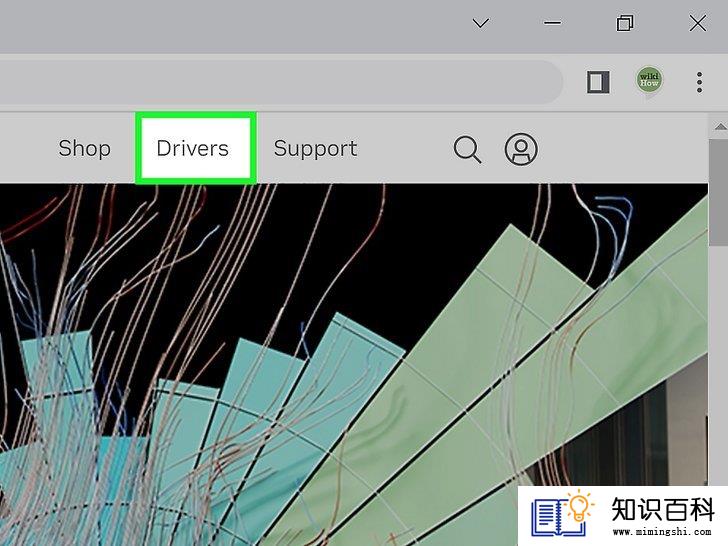This screenshot has height=546, width=728.
Task: Click the magnifying glass search icon
Action: (x=467, y=149)
